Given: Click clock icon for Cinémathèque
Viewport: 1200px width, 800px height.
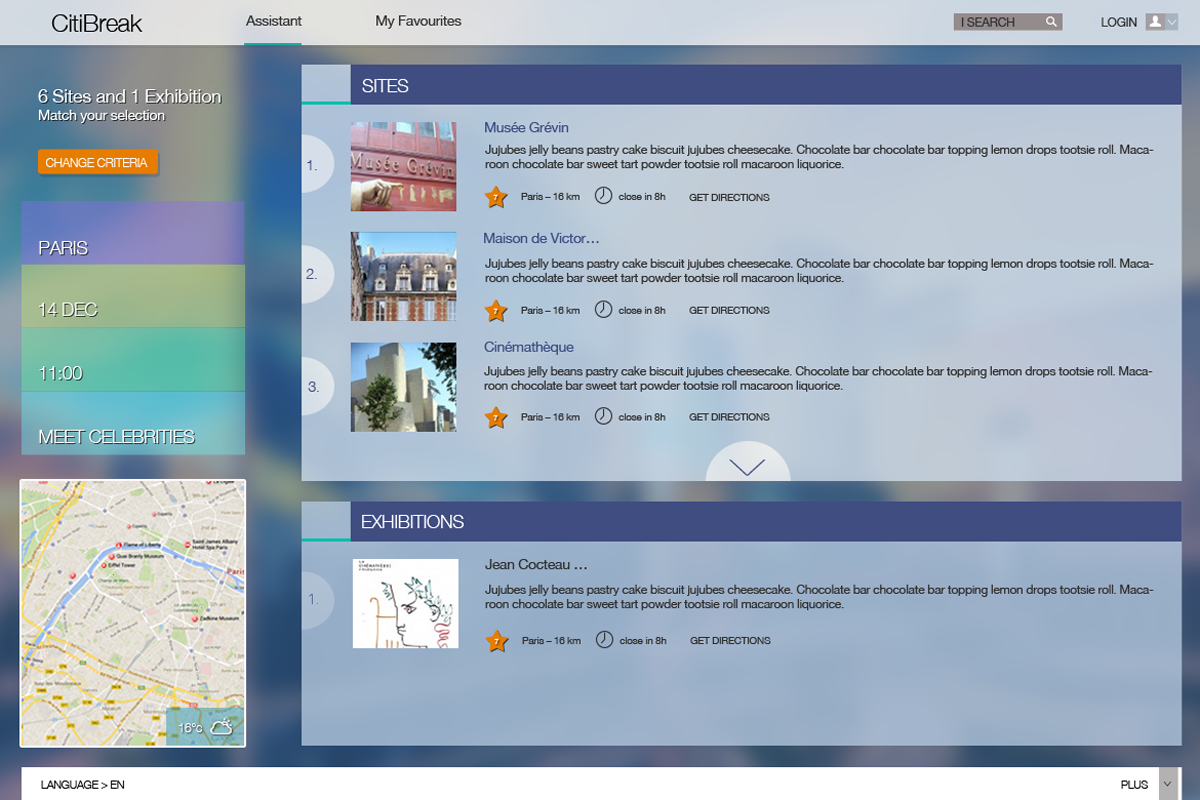Looking at the screenshot, I should pyautogui.click(x=603, y=416).
